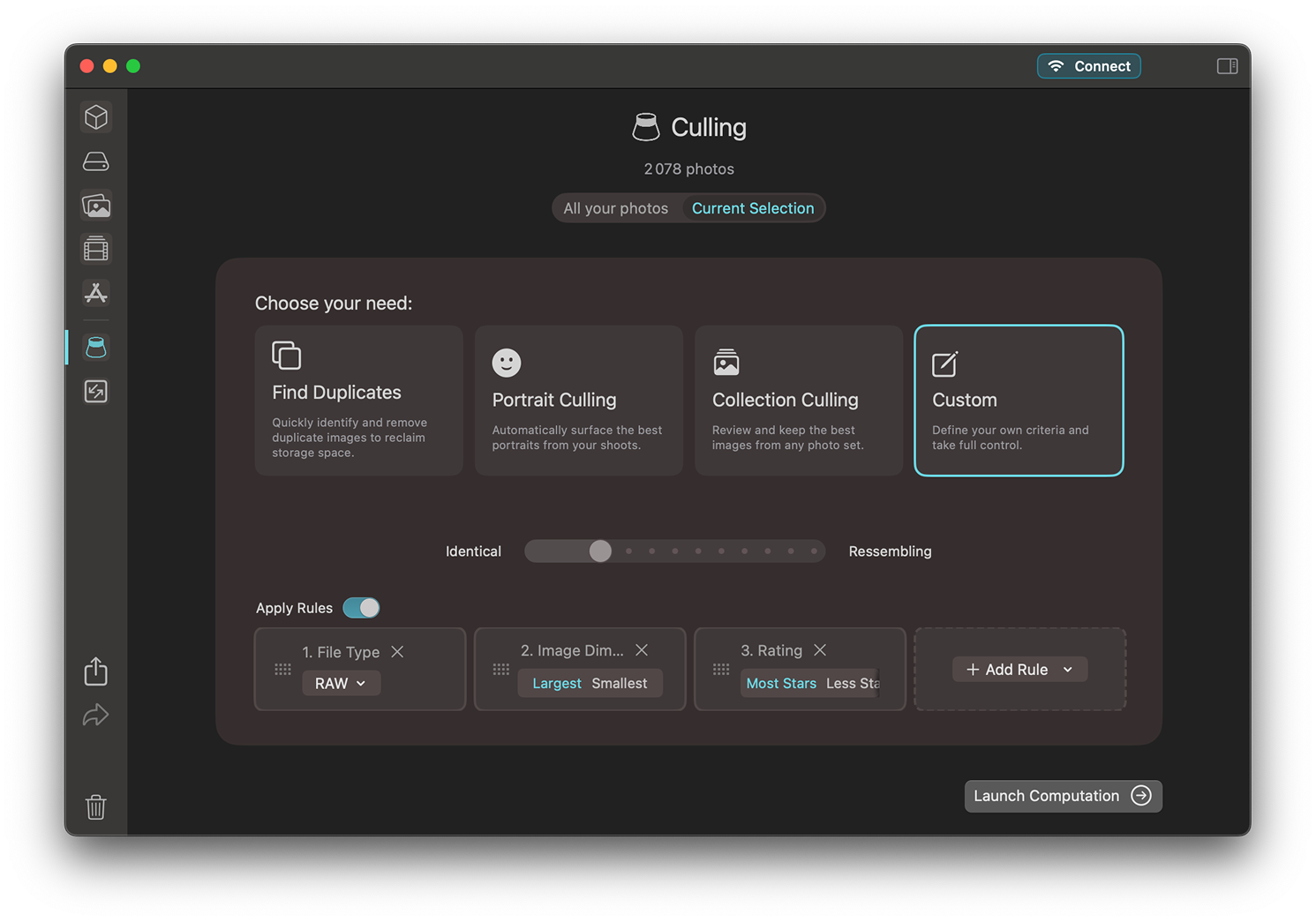Open the 3D cube sidebar icon

coord(96,117)
